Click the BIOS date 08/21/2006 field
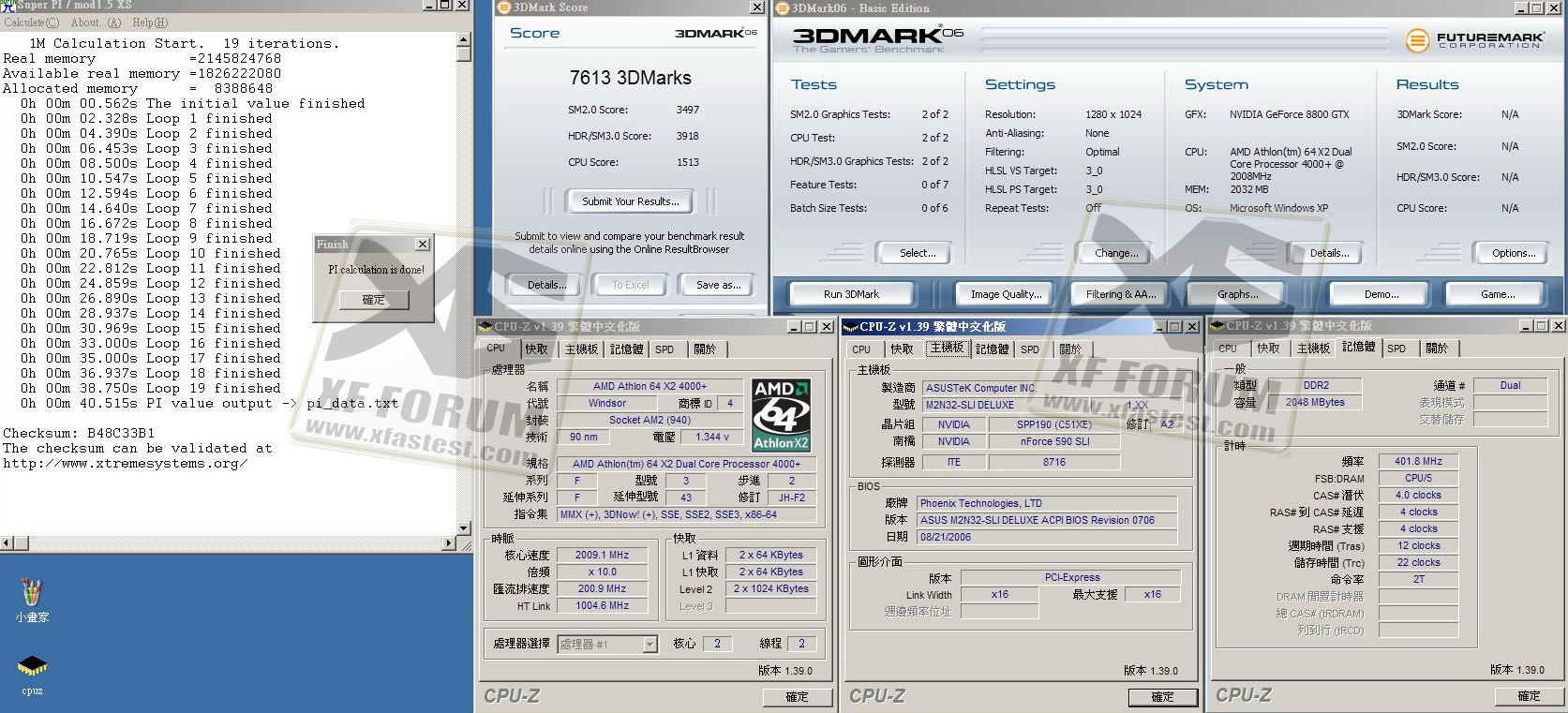Viewport: 1568px width, 713px height. tap(1046, 537)
